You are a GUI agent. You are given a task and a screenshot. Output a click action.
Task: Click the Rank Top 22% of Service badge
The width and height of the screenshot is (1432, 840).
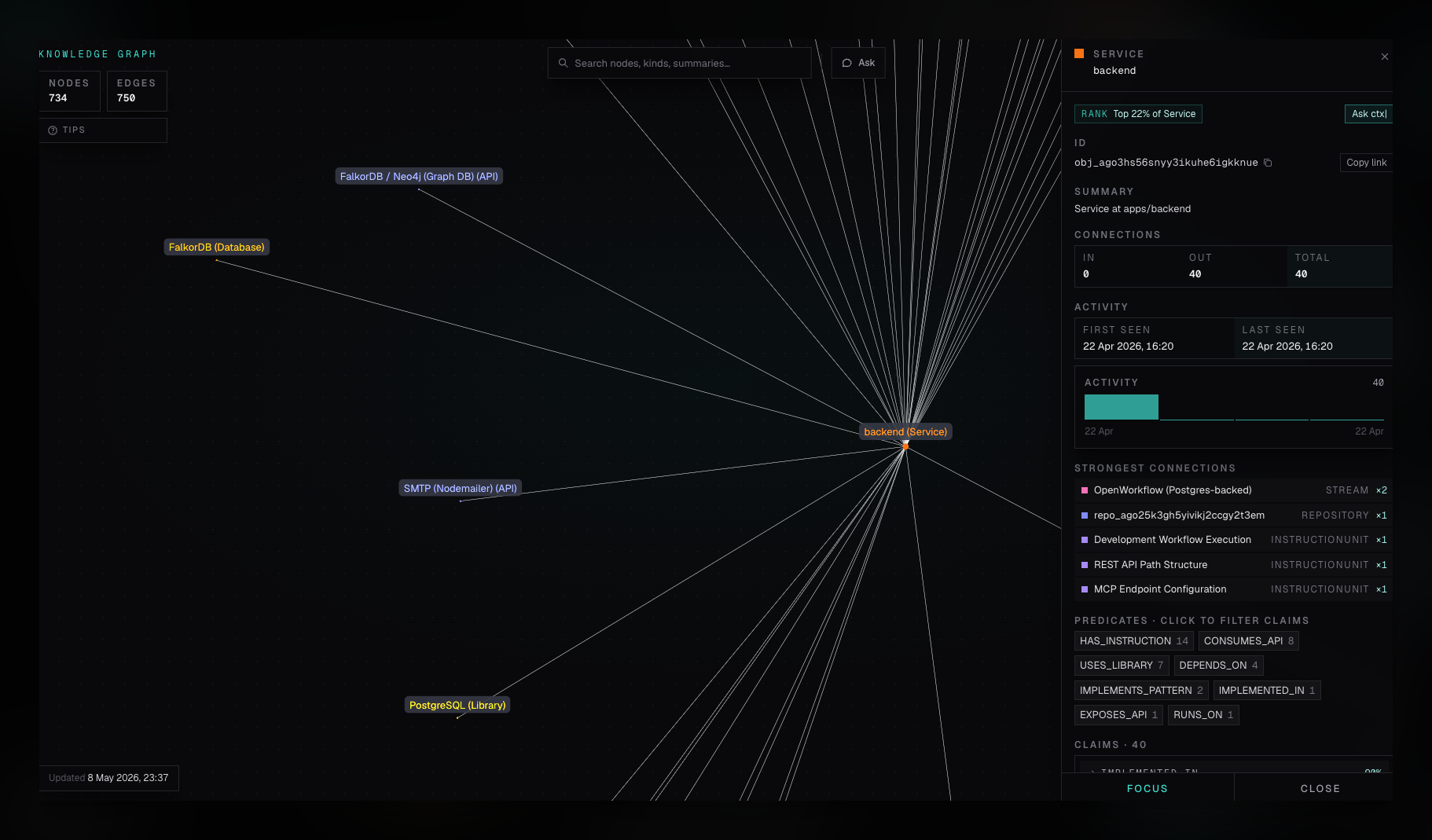pyautogui.click(x=1138, y=114)
